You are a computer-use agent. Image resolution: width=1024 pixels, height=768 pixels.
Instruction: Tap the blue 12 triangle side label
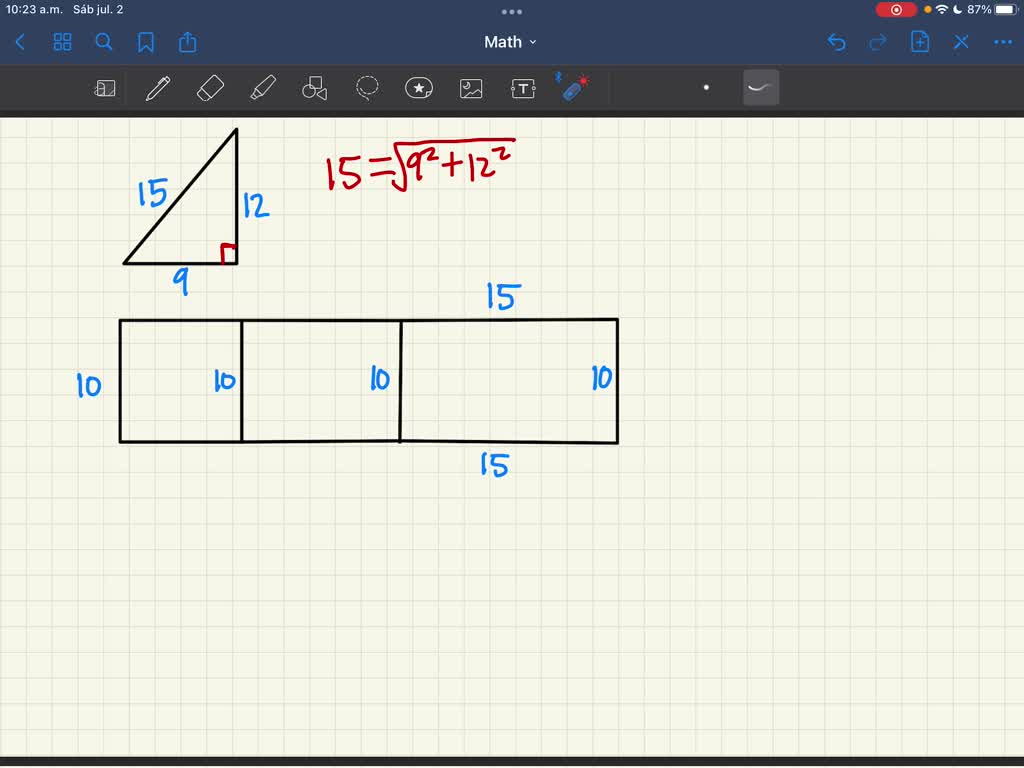[255, 205]
